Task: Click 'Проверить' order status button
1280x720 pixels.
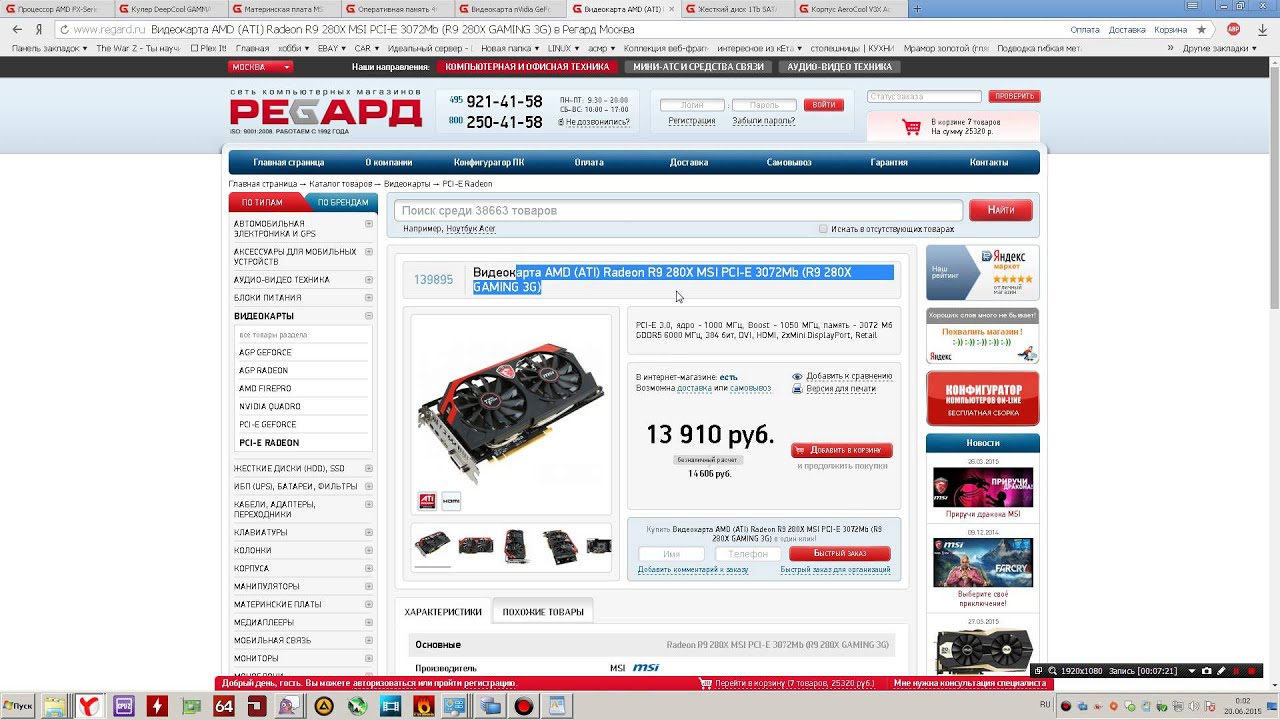Action: click(1014, 96)
